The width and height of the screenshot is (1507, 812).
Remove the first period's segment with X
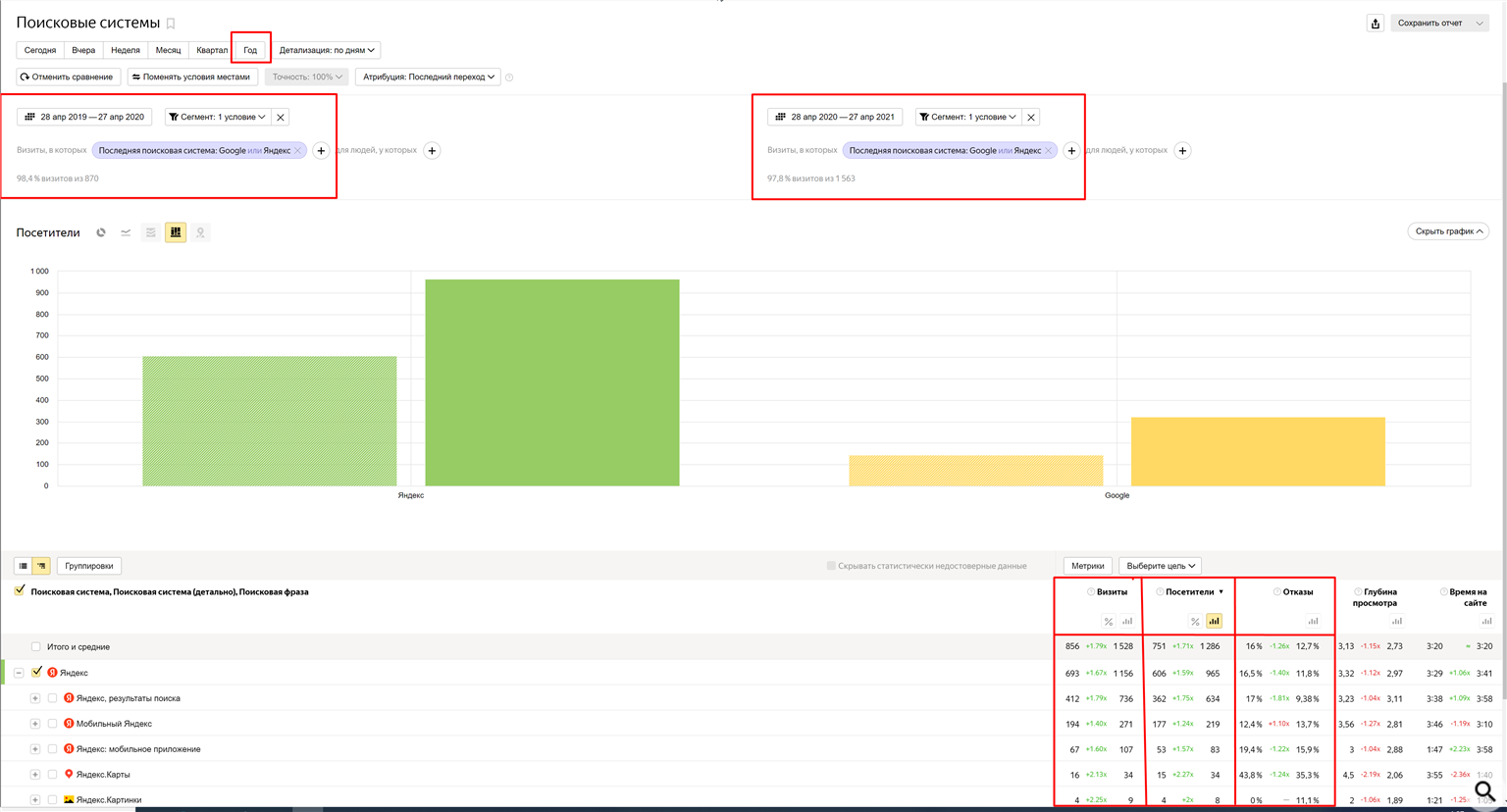281,117
